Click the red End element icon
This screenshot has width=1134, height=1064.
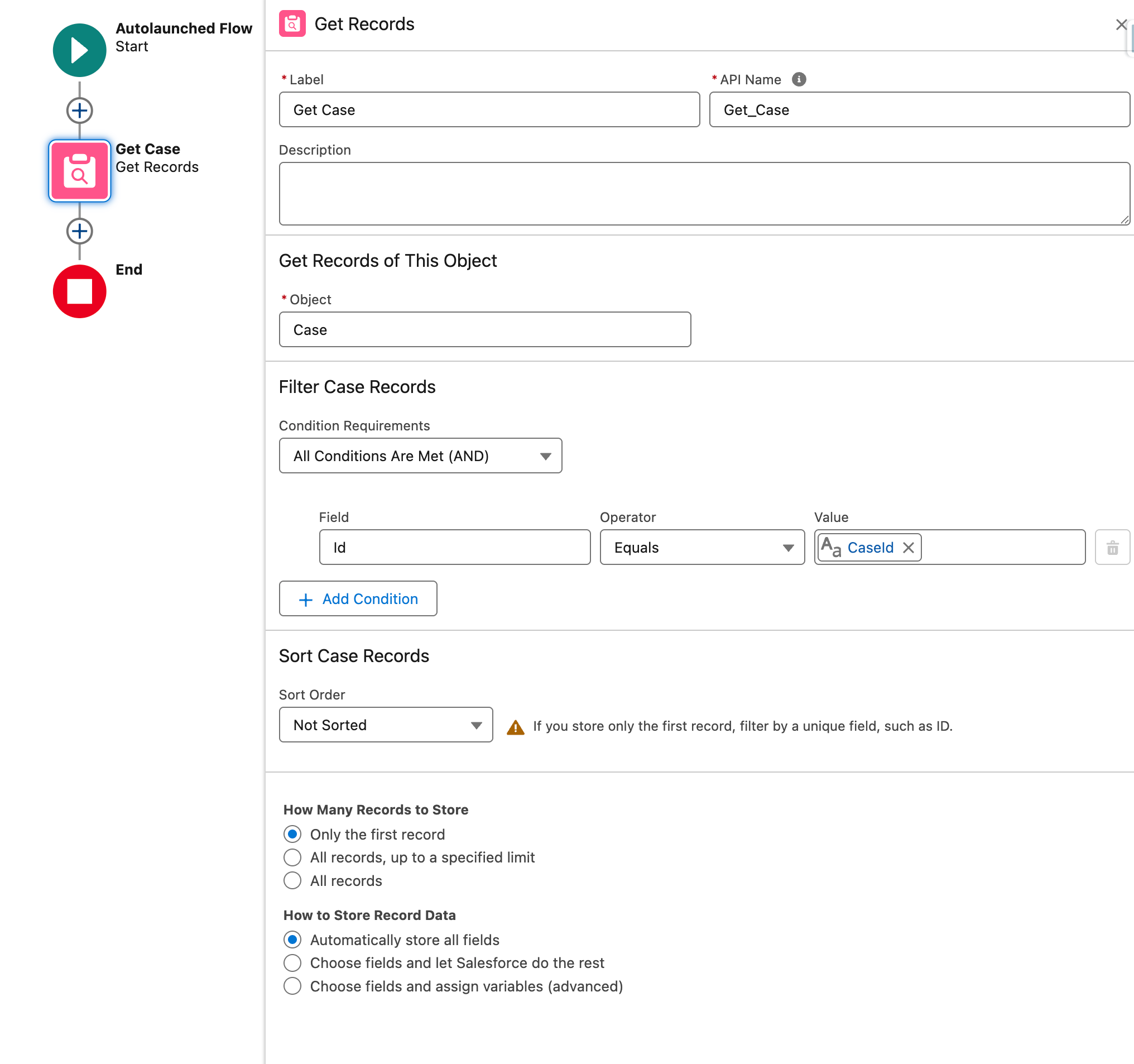[x=79, y=291]
